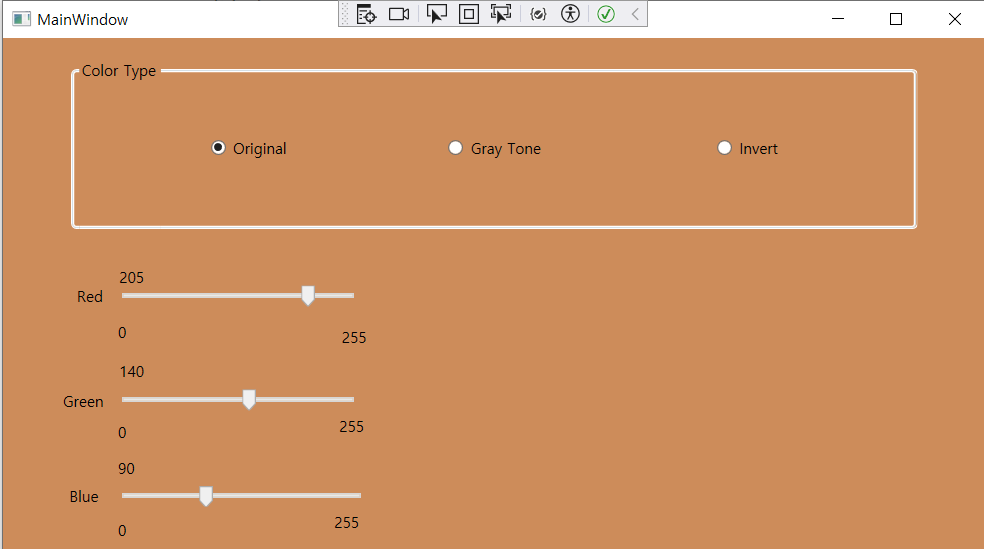Collapse the debug toolbar with the chevron

pos(635,14)
